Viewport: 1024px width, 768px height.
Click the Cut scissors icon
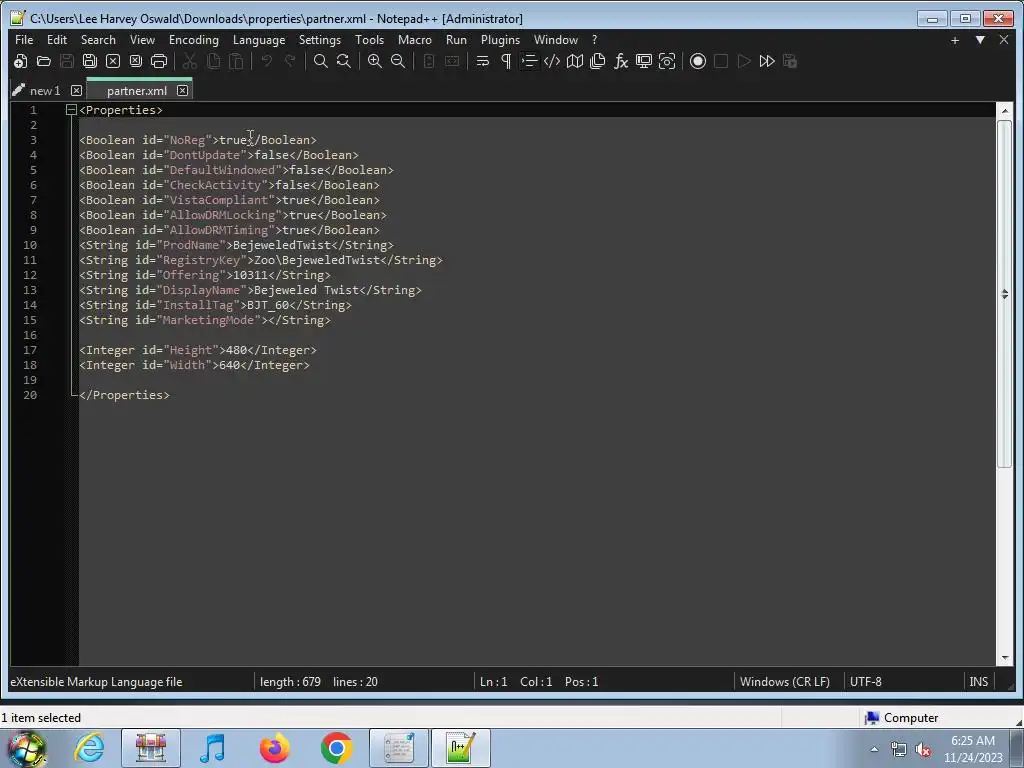click(x=190, y=61)
